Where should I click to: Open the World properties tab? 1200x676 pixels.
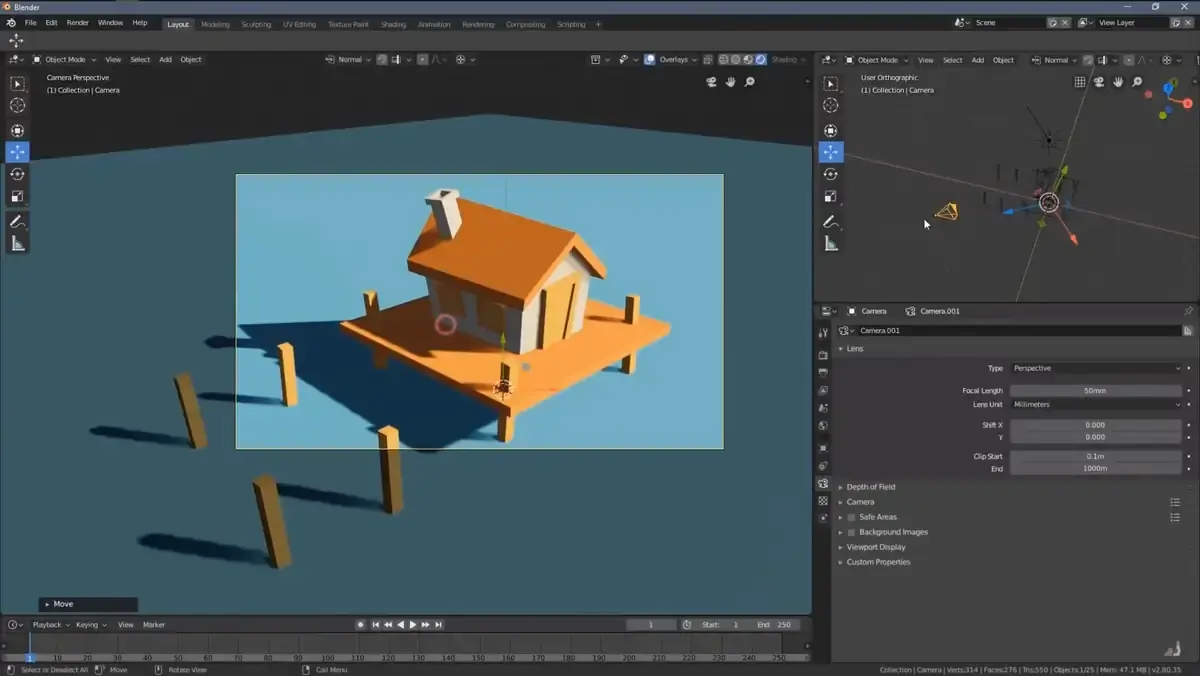(823, 426)
